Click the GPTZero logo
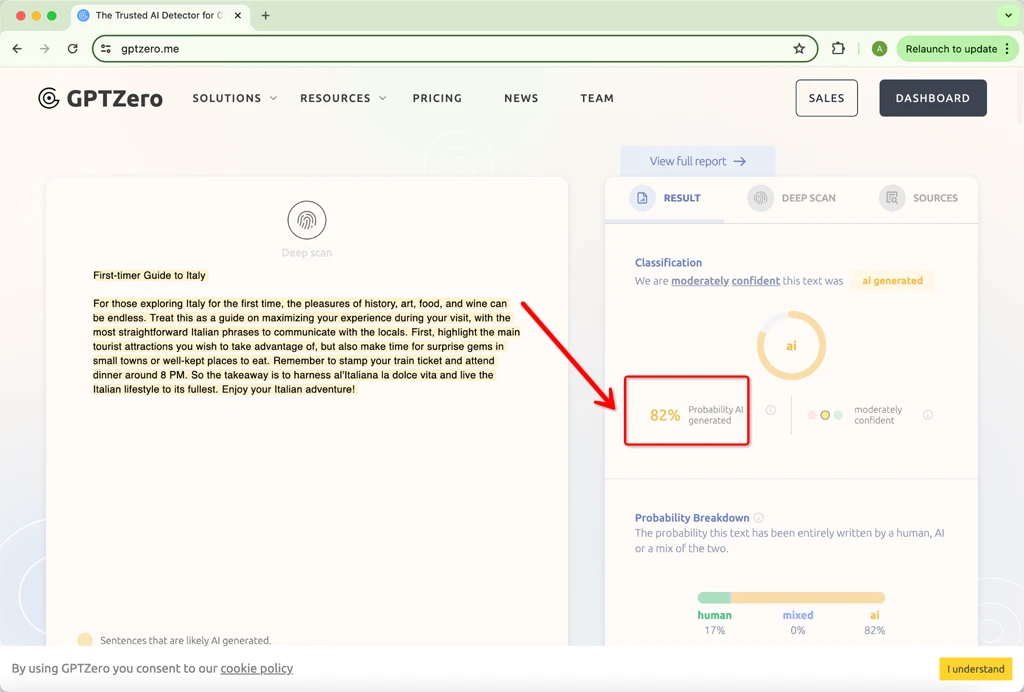The height and width of the screenshot is (692, 1024). pyautogui.click(x=101, y=98)
